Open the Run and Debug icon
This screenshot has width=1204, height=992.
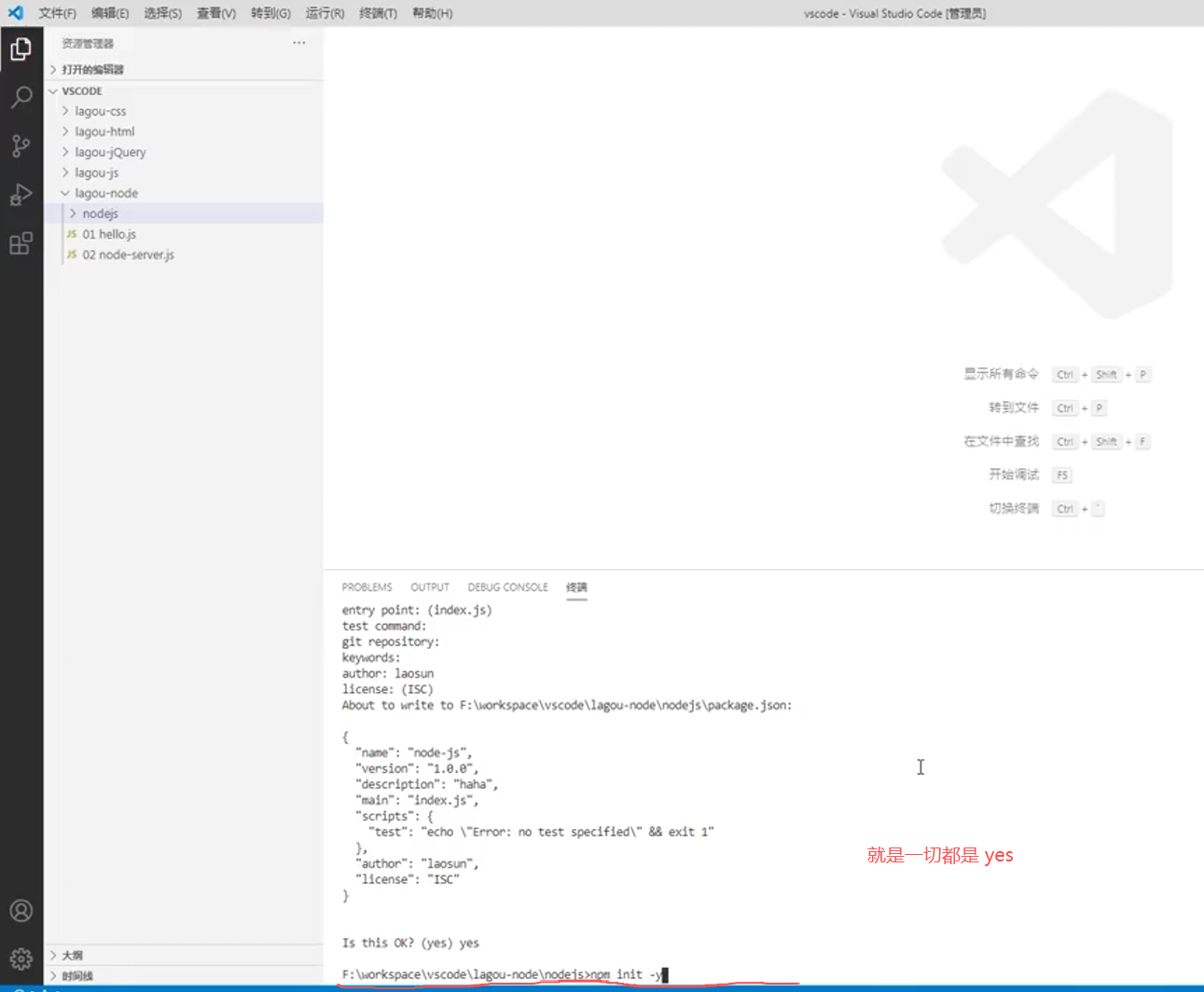pyautogui.click(x=21, y=194)
